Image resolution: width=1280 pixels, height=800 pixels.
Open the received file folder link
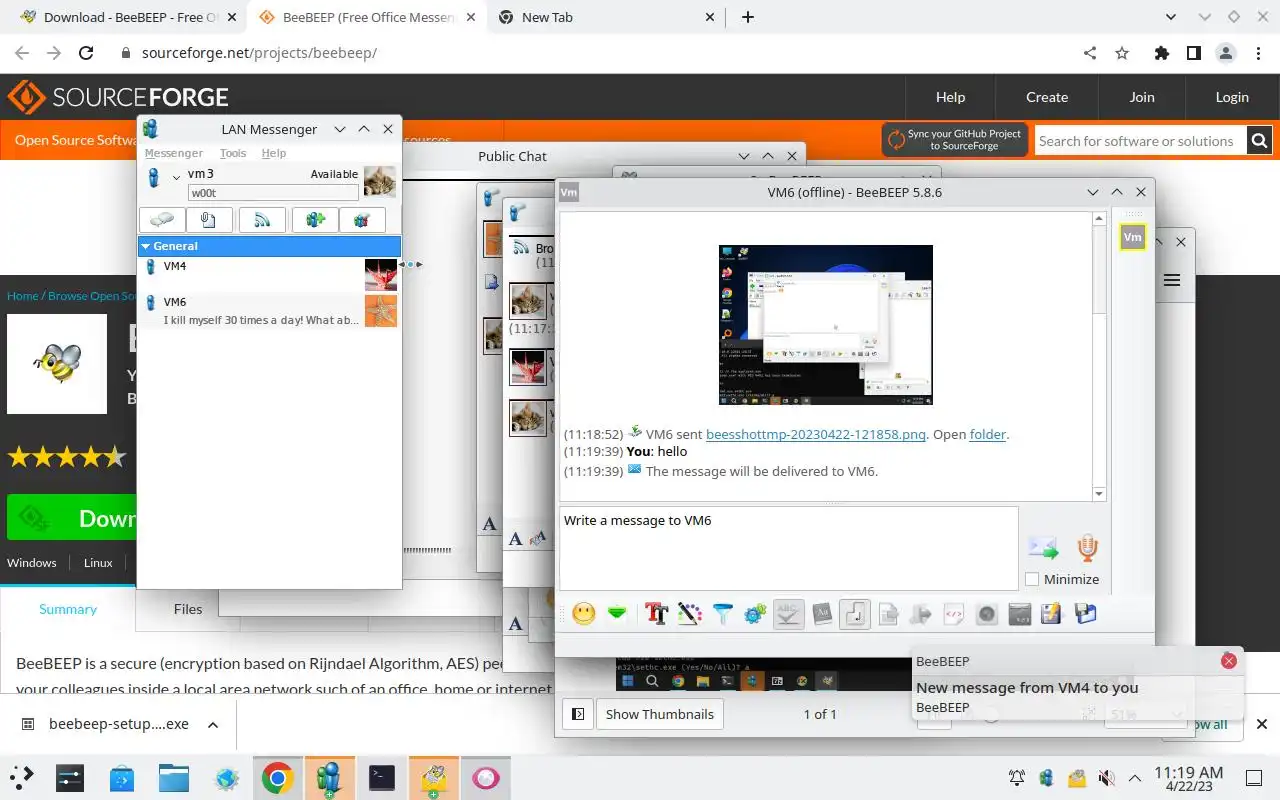[987, 435]
